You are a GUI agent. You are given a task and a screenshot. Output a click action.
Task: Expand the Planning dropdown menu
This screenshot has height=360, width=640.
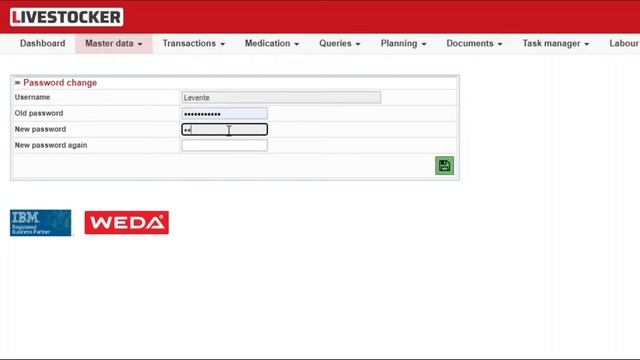click(403, 43)
